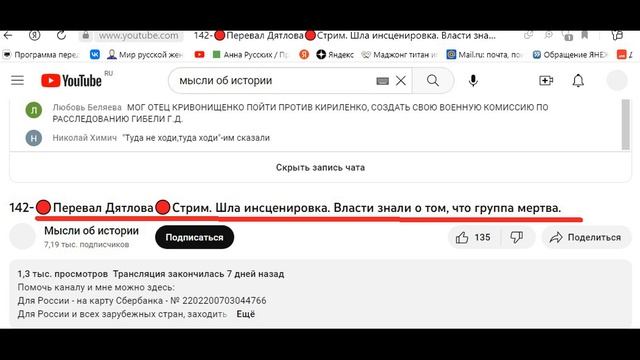Open the YouTube bookmark icon in bookmarks bar
Viewport: 640px width, 360px height.
pyautogui.click(x=199, y=54)
